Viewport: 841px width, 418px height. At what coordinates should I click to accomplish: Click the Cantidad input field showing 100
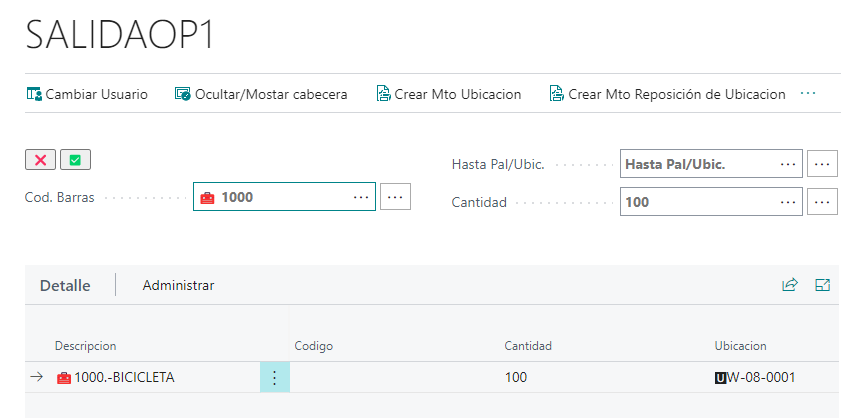[711, 202]
